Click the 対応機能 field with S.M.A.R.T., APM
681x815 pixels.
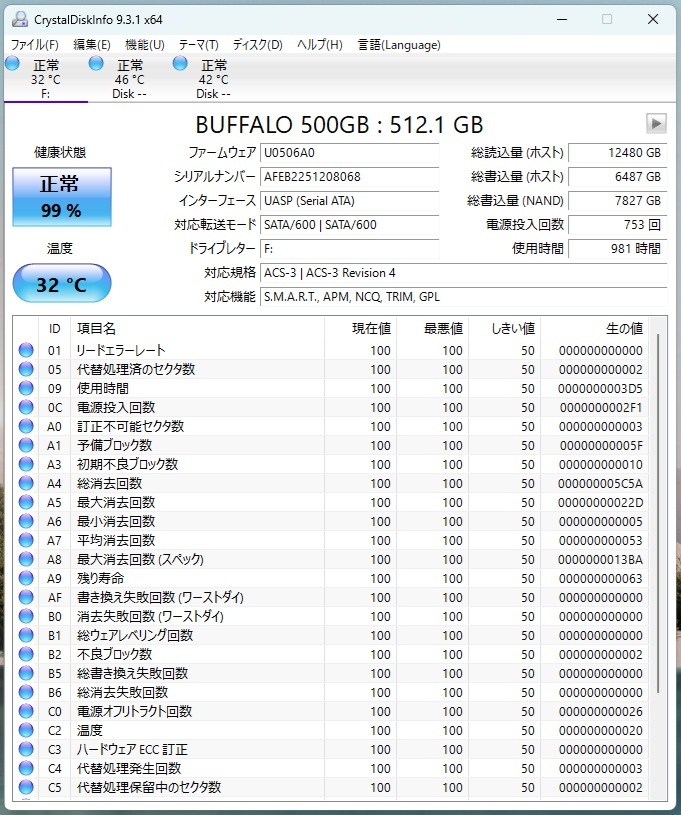463,297
